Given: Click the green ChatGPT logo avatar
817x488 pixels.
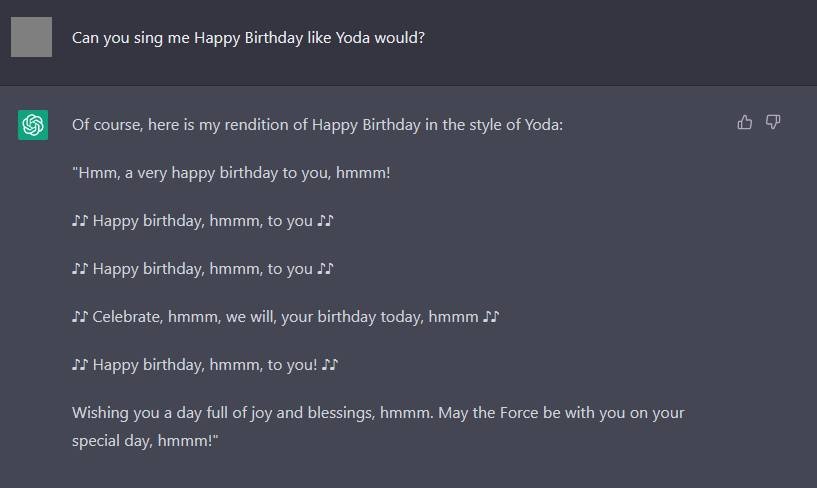Looking at the screenshot, I should click(33, 125).
